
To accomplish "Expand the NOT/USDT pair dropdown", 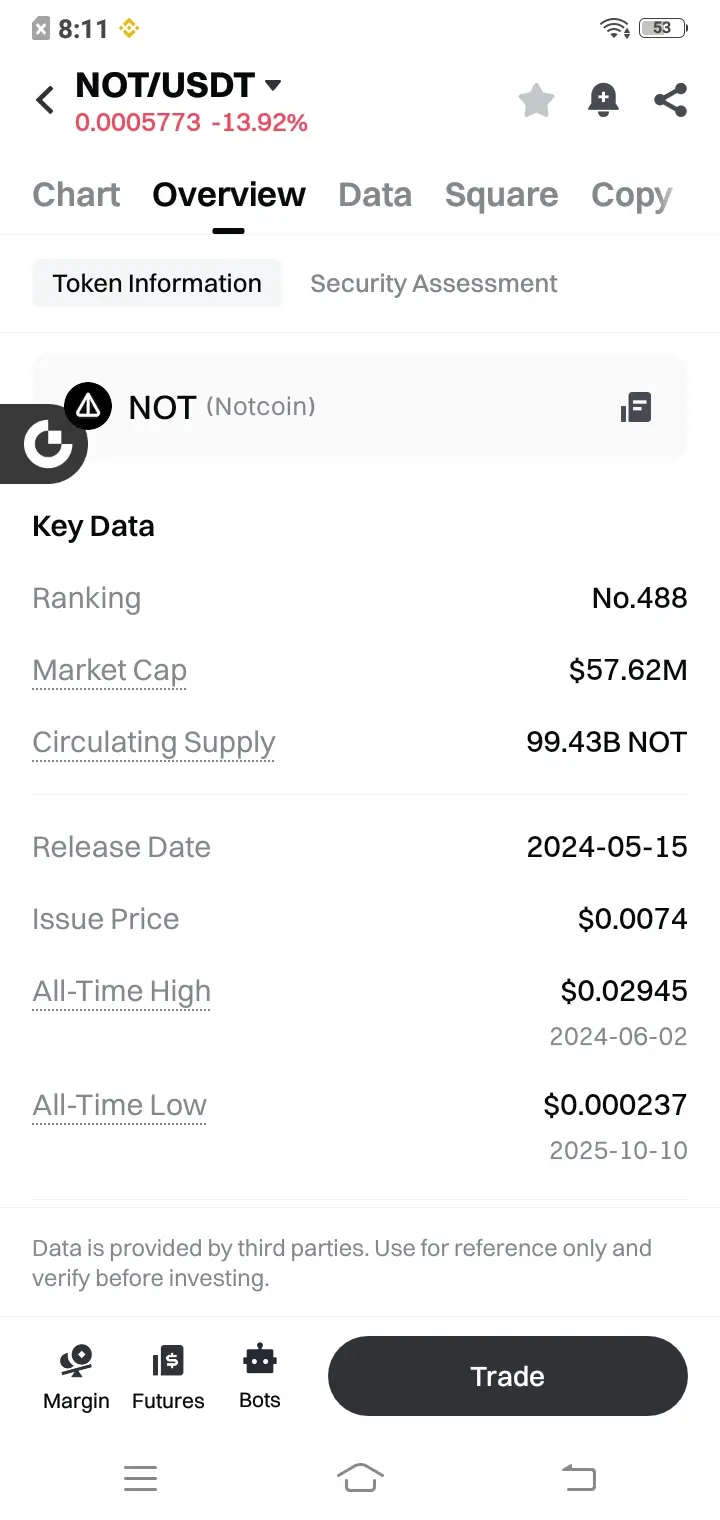I will [272, 86].
